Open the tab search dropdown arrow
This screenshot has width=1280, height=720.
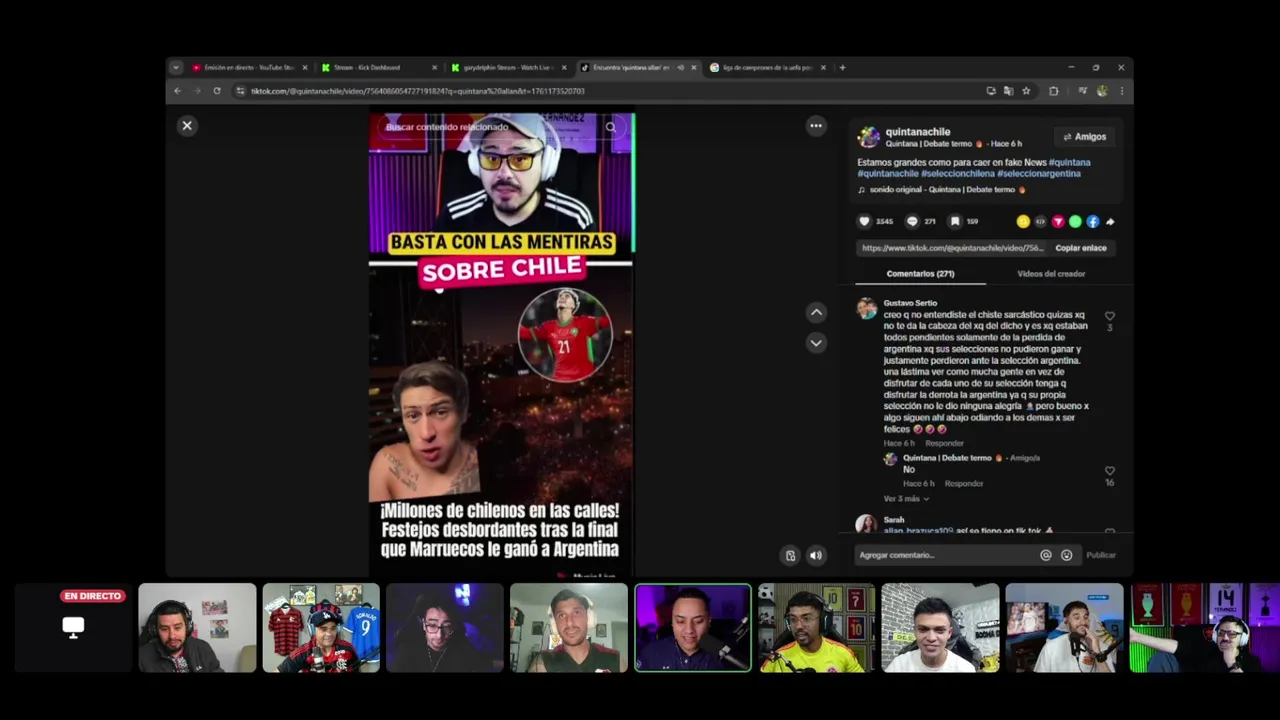point(176,68)
